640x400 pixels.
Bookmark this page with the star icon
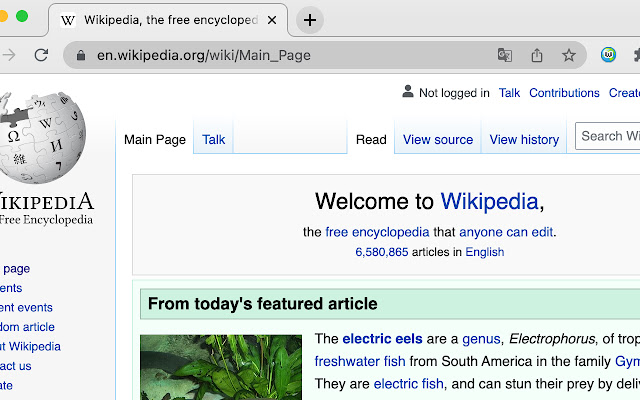[569, 55]
